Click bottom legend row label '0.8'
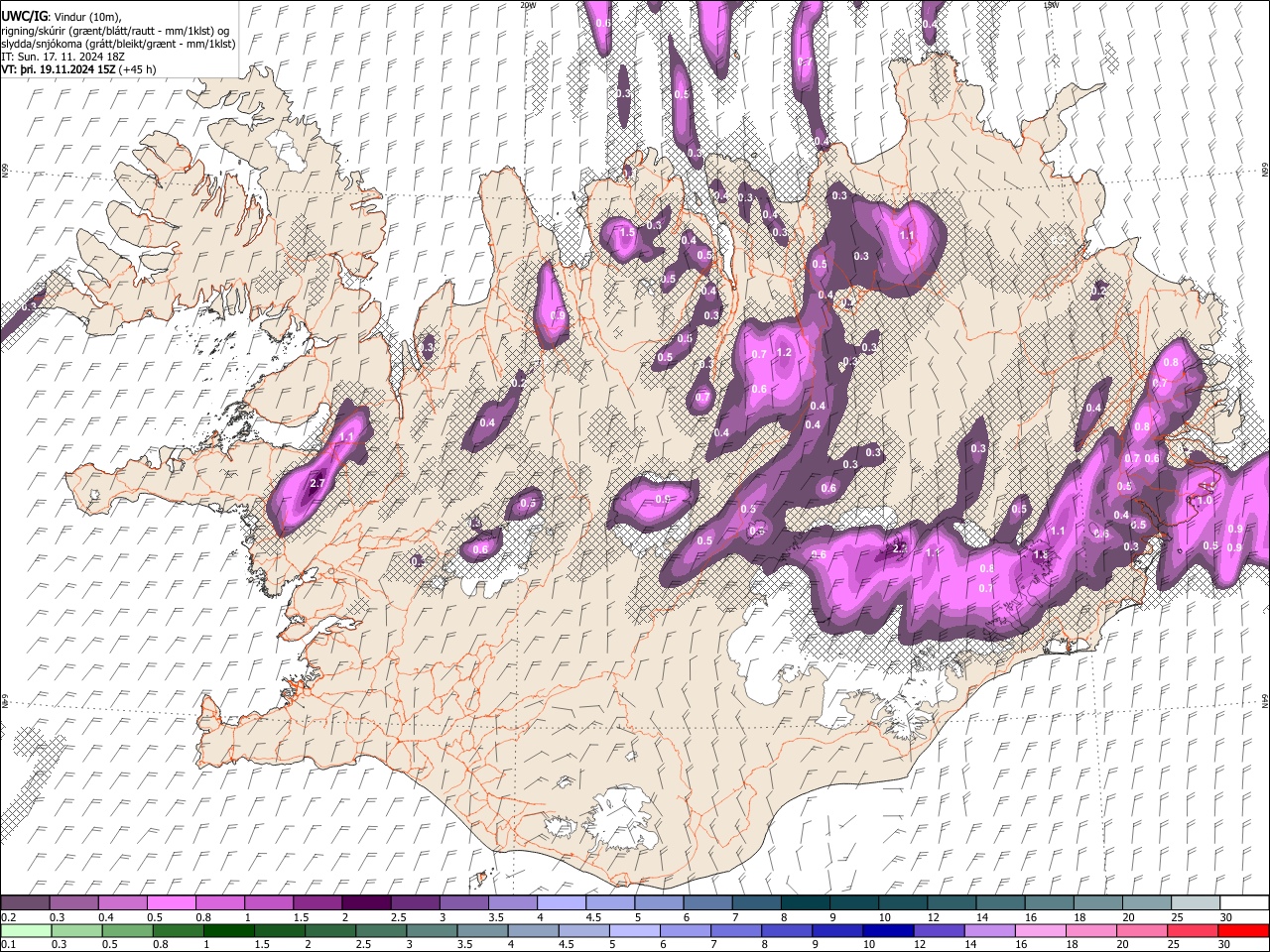Image resolution: width=1270 pixels, height=952 pixels. pyautogui.click(x=161, y=944)
